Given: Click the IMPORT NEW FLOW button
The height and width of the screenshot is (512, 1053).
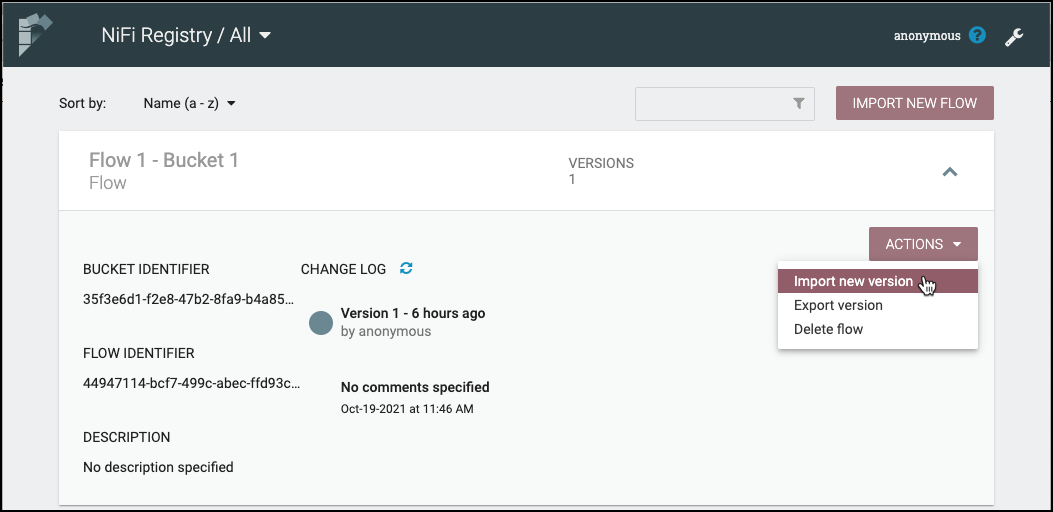Looking at the screenshot, I should (x=914, y=103).
